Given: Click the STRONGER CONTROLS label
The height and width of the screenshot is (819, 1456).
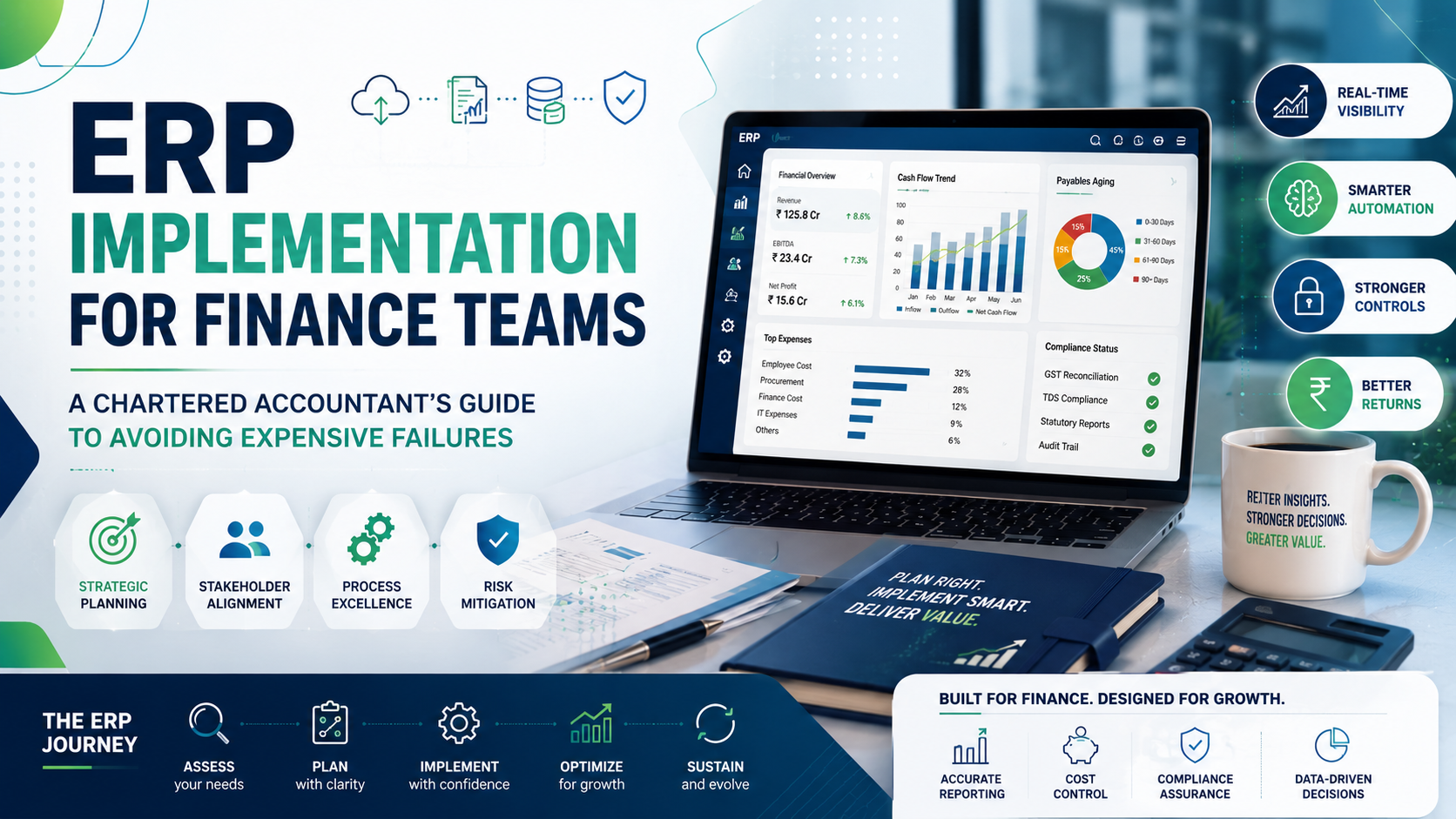Looking at the screenshot, I should tap(1390, 297).
